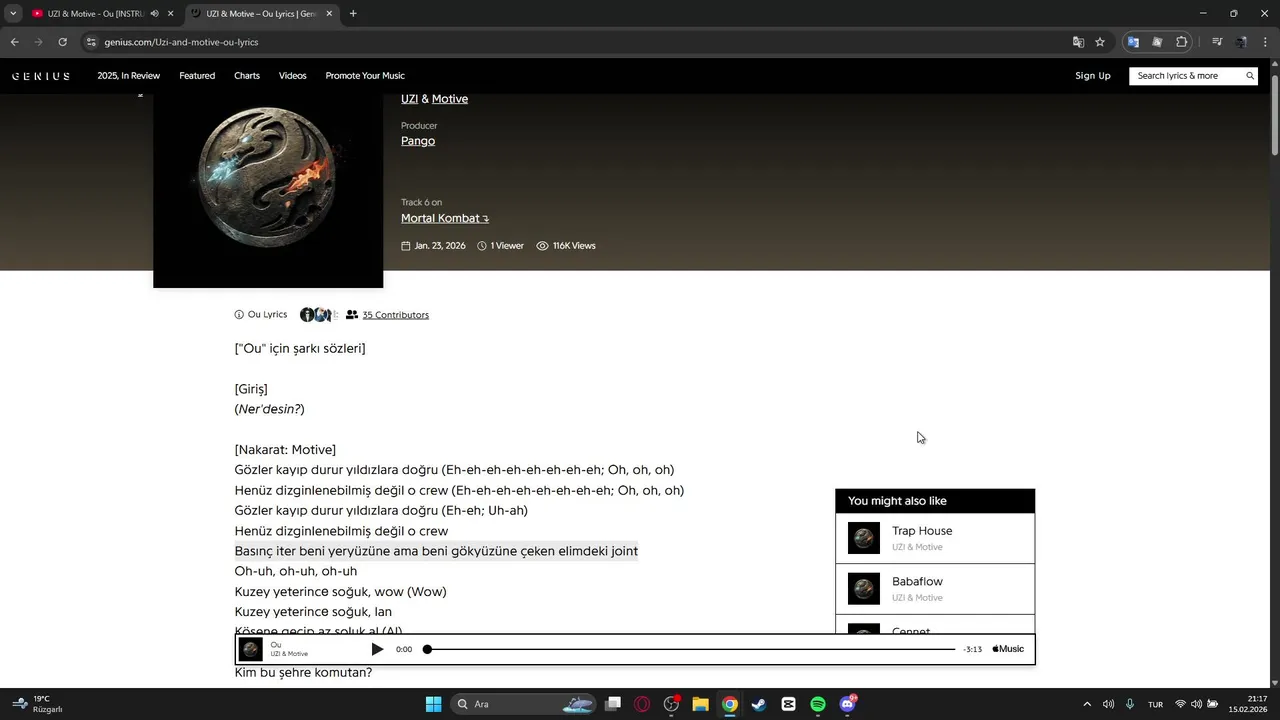Open the Mortal Kombat album link

point(445,218)
